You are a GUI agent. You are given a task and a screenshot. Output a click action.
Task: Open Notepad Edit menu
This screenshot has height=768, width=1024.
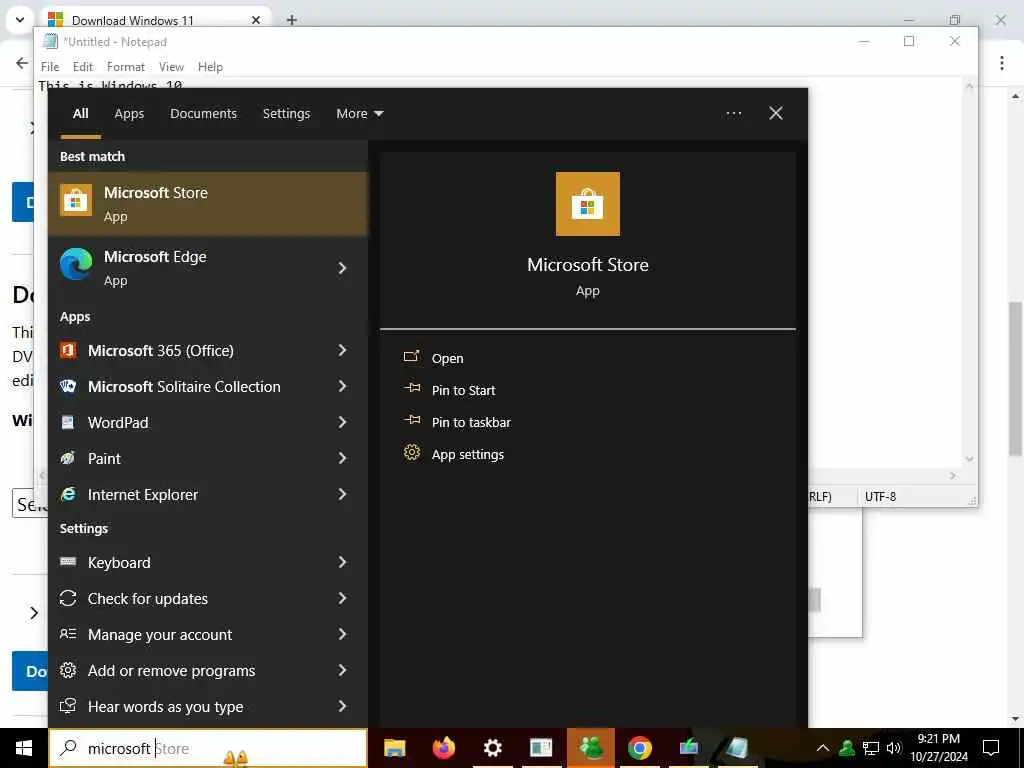(x=82, y=67)
